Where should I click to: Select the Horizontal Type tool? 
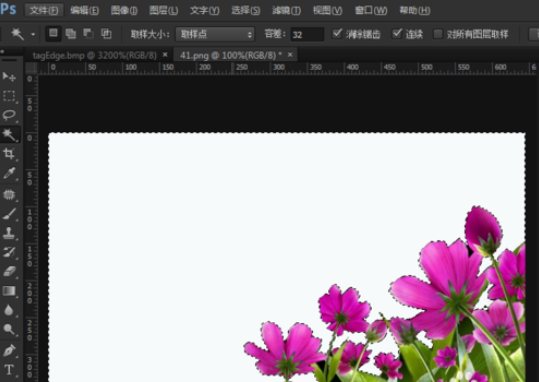[9, 370]
